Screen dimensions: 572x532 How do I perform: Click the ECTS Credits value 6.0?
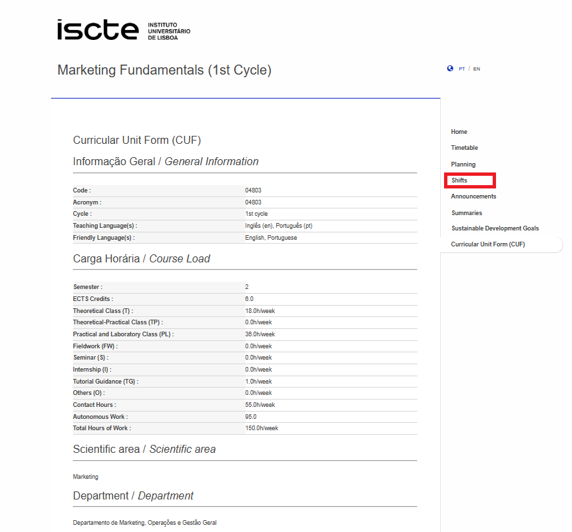tap(249, 299)
